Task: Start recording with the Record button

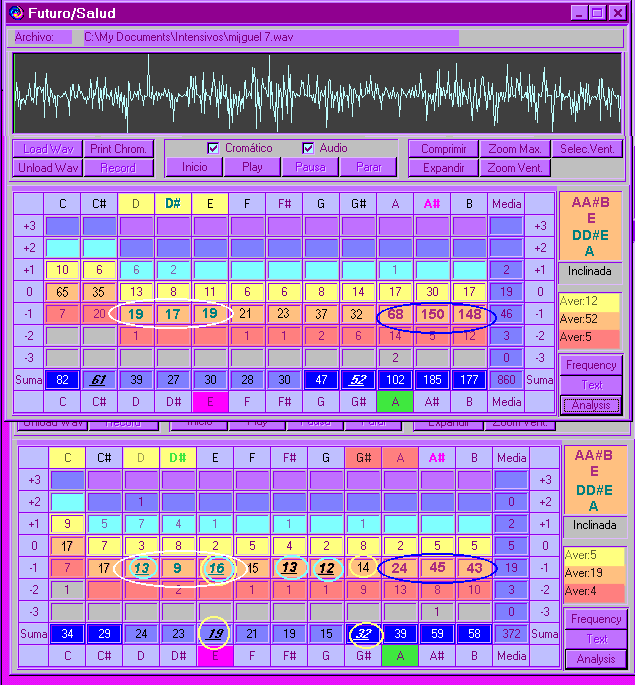Action: pyautogui.click(x=118, y=168)
